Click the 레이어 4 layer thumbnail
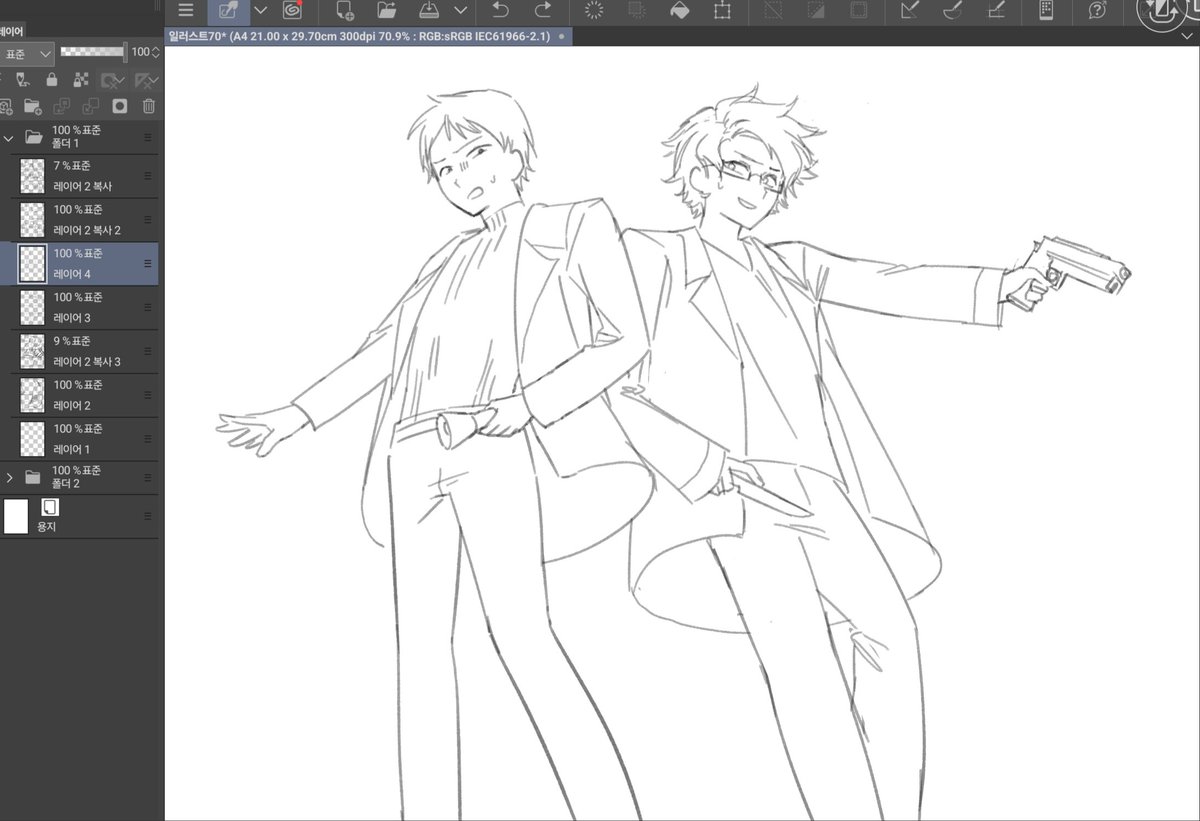This screenshot has width=1200, height=821. click(x=33, y=265)
